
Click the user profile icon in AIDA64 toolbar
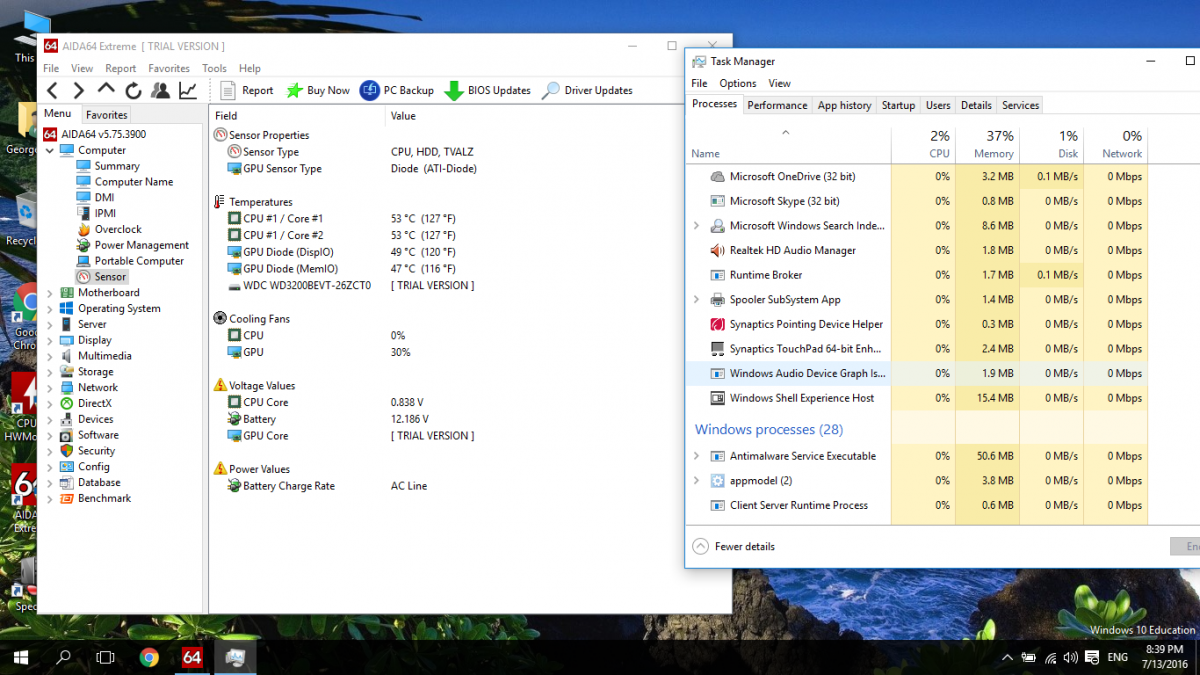(160, 91)
